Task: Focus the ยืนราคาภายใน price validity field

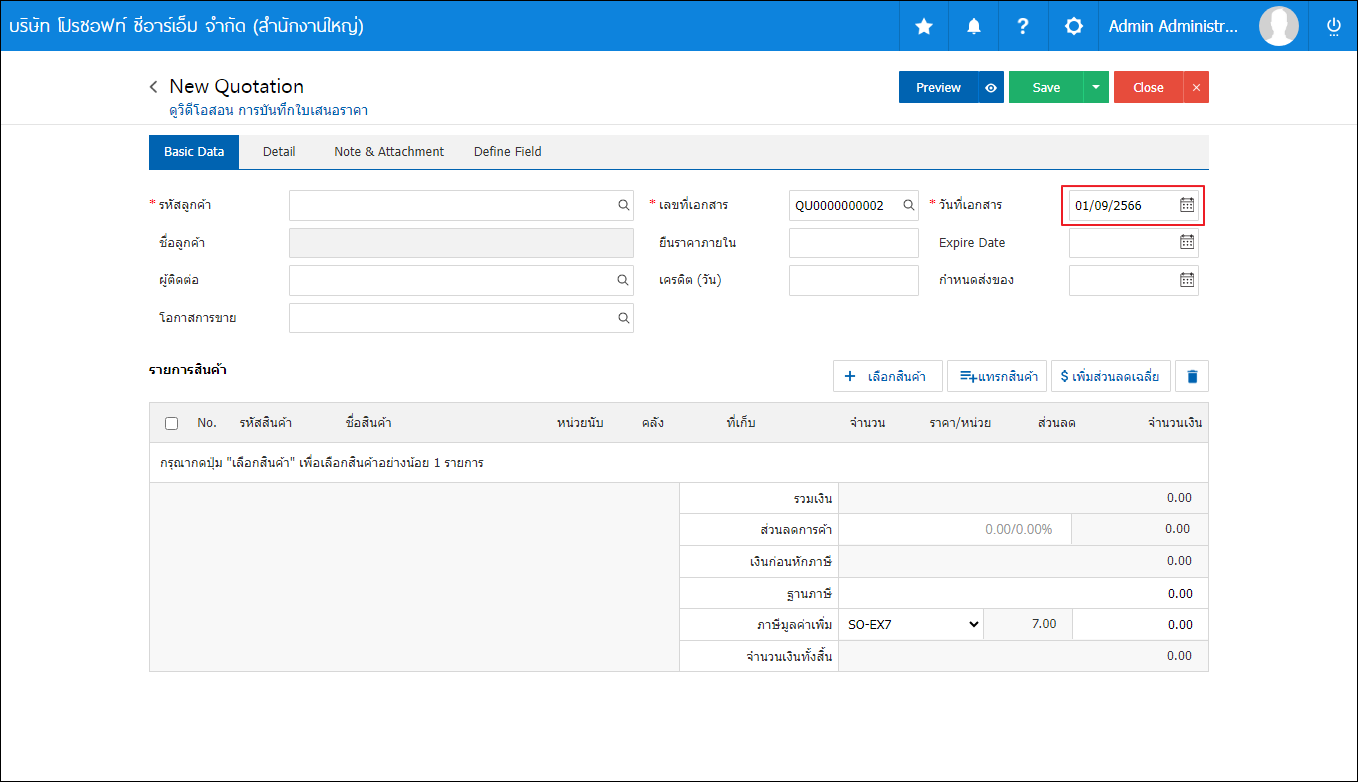Action: 853,243
